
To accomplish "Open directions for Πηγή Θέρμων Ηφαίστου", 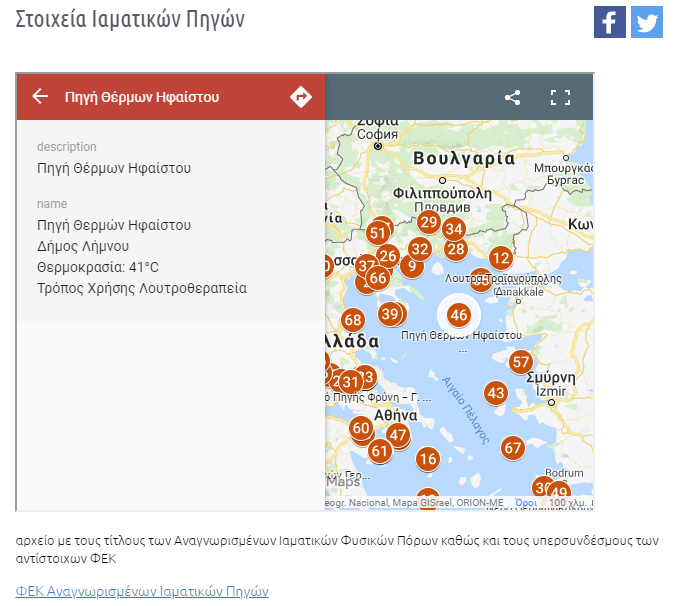I will pyautogui.click(x=300, y=97).
